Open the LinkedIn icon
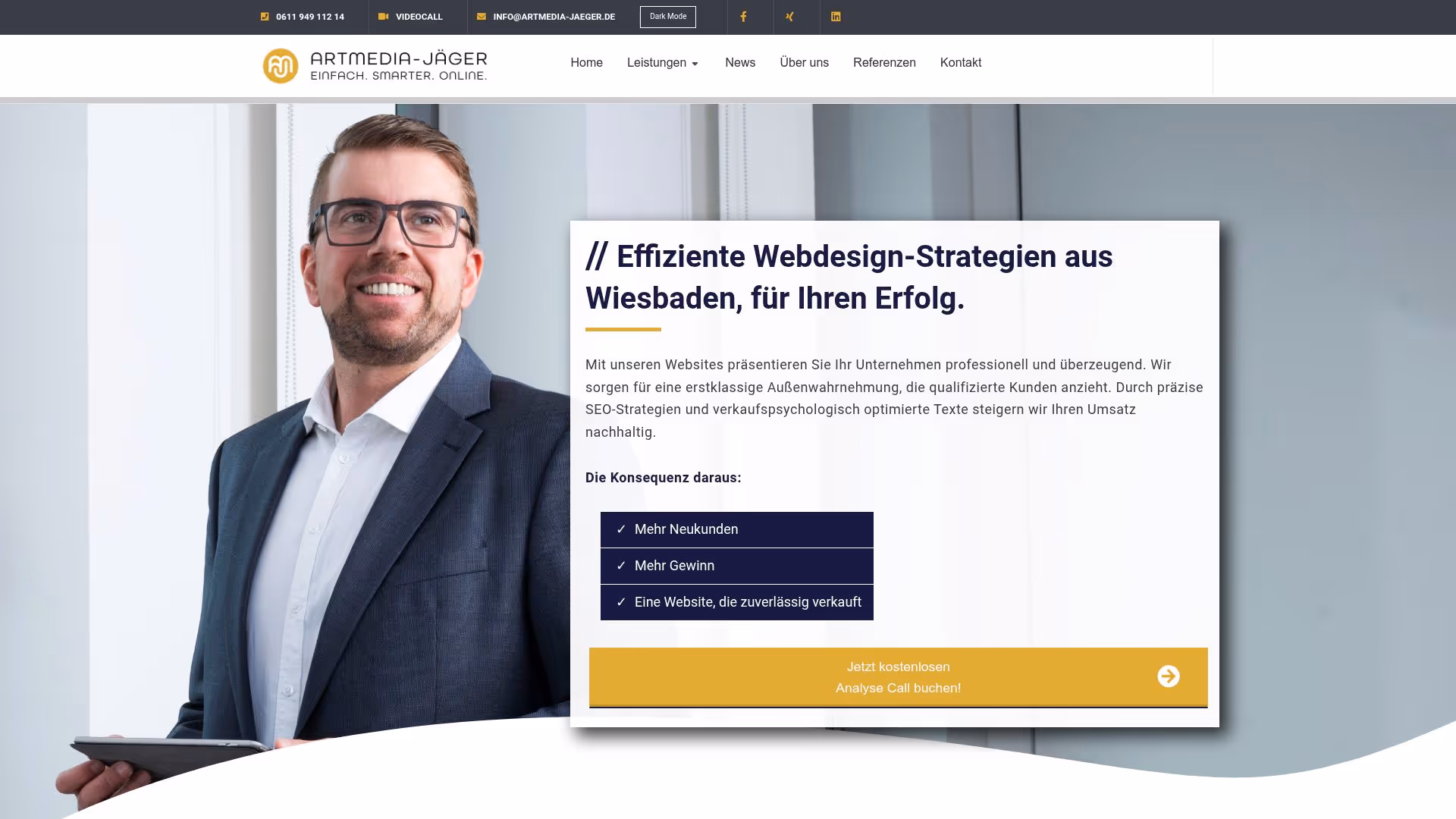Image resolution: width=1456 pixels, height=819 pixels. tap(836, 17)
